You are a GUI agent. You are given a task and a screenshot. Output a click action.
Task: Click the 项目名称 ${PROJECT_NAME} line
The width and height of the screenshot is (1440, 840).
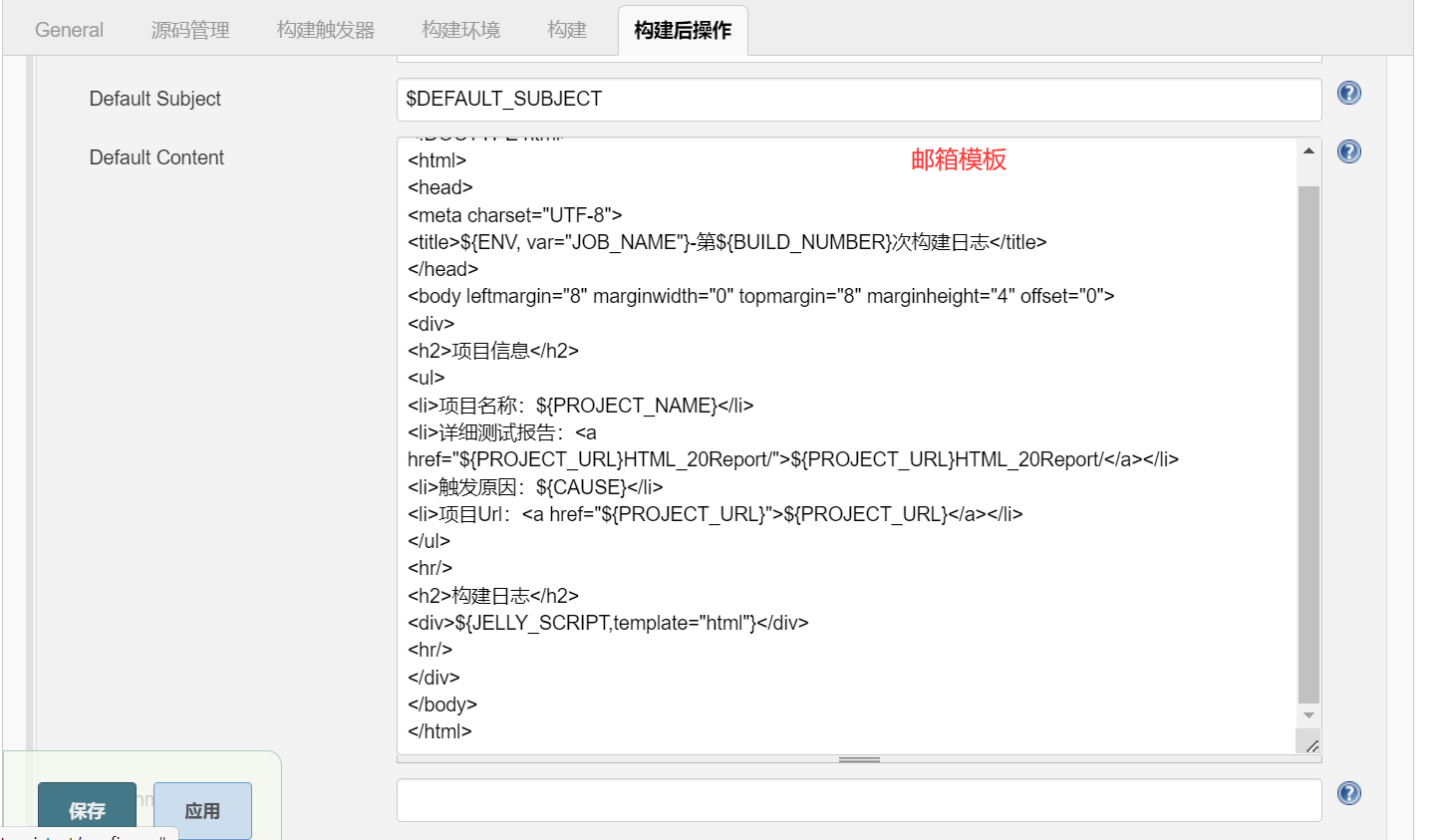coord(581,406)
